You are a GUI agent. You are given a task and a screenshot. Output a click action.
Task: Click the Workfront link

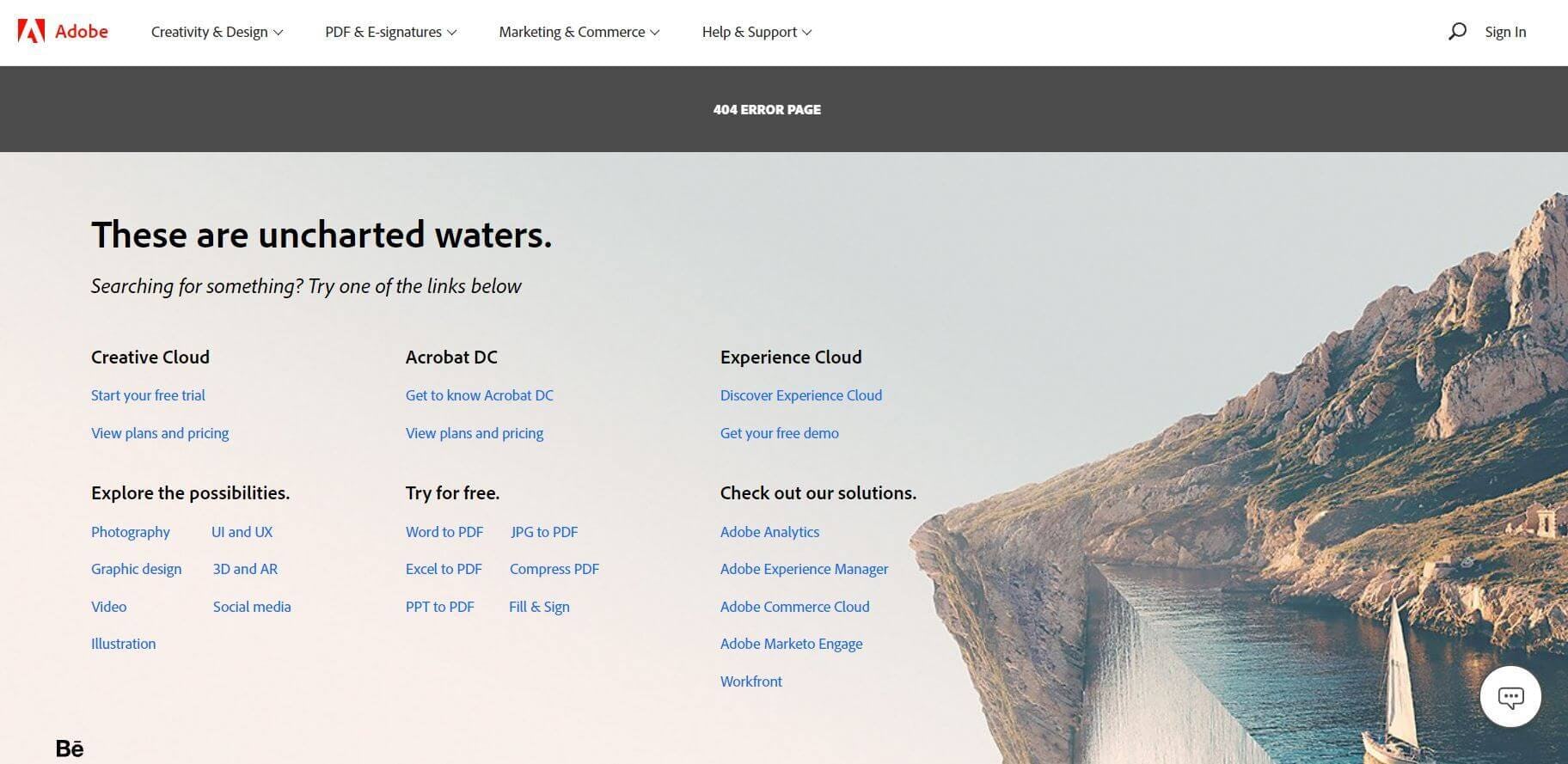click(750, 681)
